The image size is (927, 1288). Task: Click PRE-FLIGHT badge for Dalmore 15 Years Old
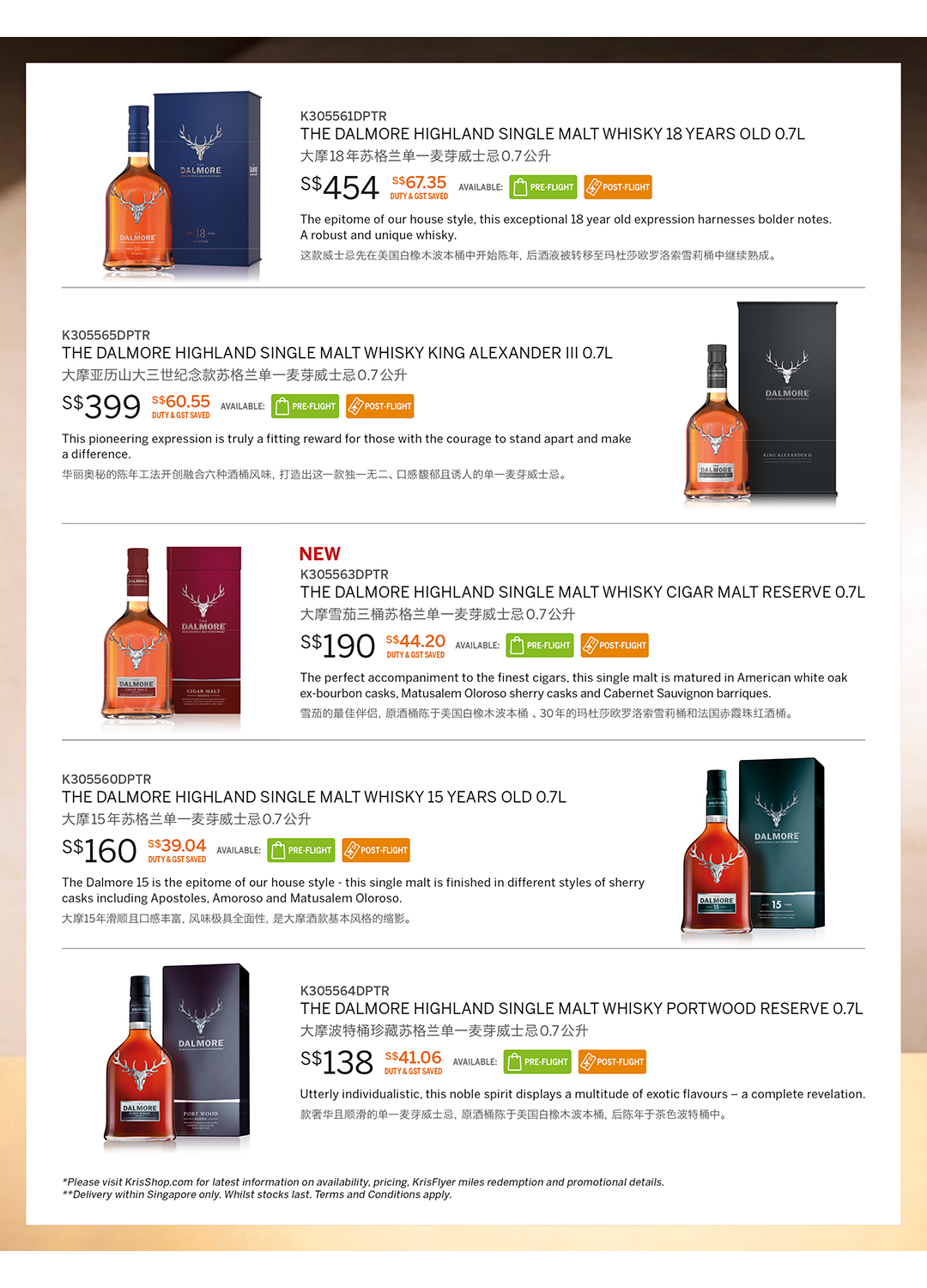301,850
